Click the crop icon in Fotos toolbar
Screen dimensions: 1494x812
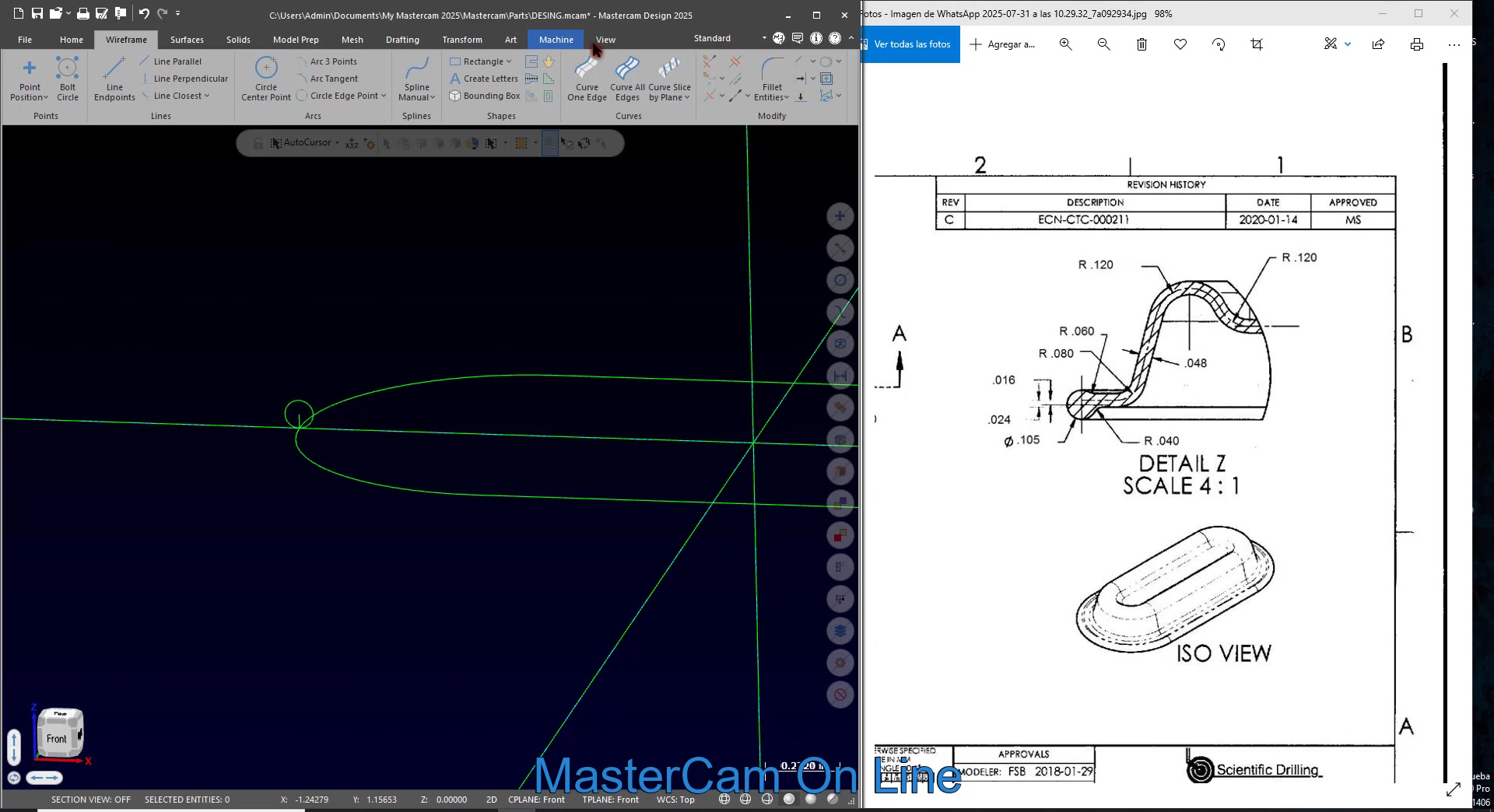point(1257,44)
